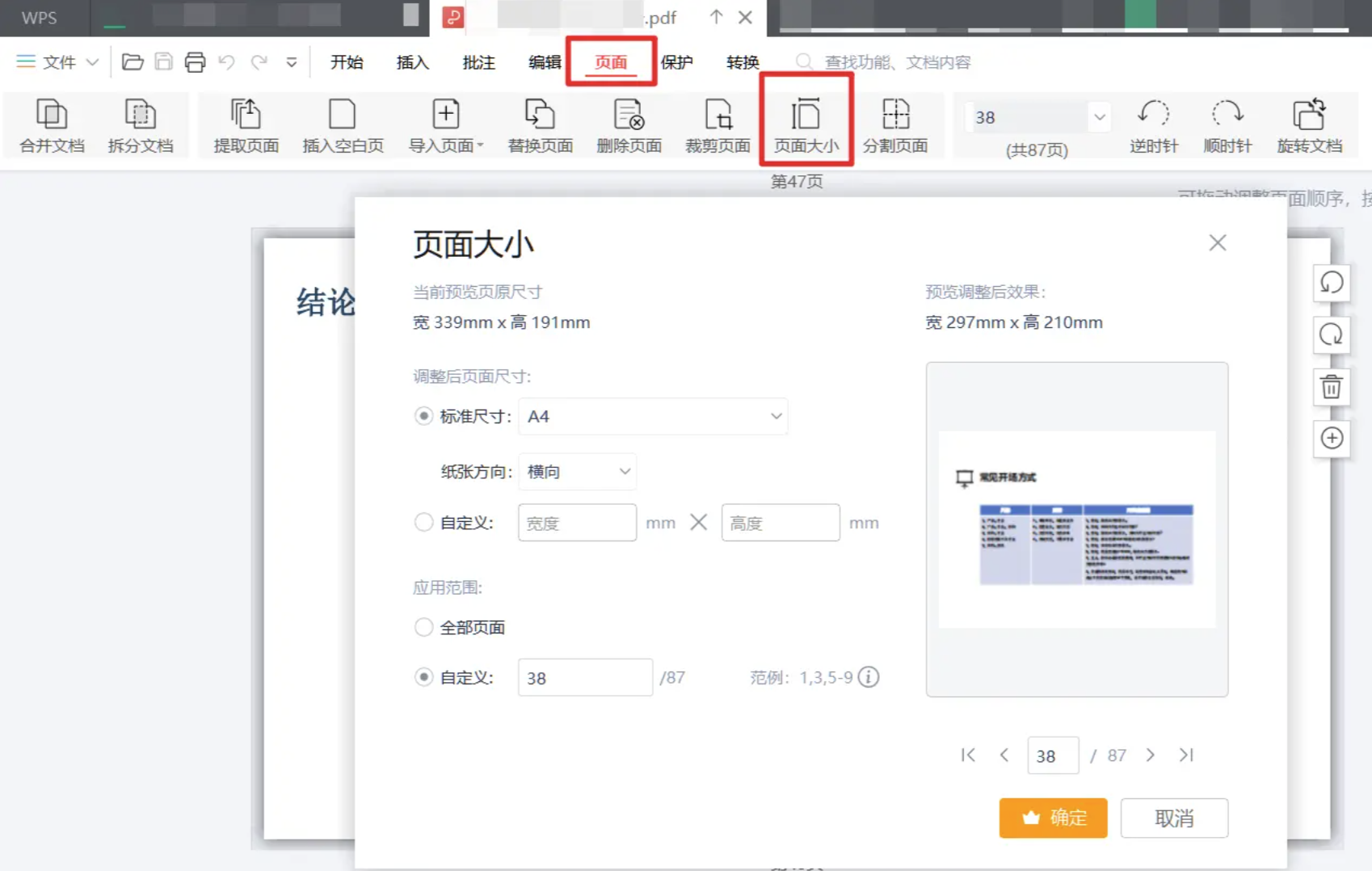The height and width of the screenshot is (871, 1372).
Task: Open the 插入 tab
Action: click(x=413, y=62)
